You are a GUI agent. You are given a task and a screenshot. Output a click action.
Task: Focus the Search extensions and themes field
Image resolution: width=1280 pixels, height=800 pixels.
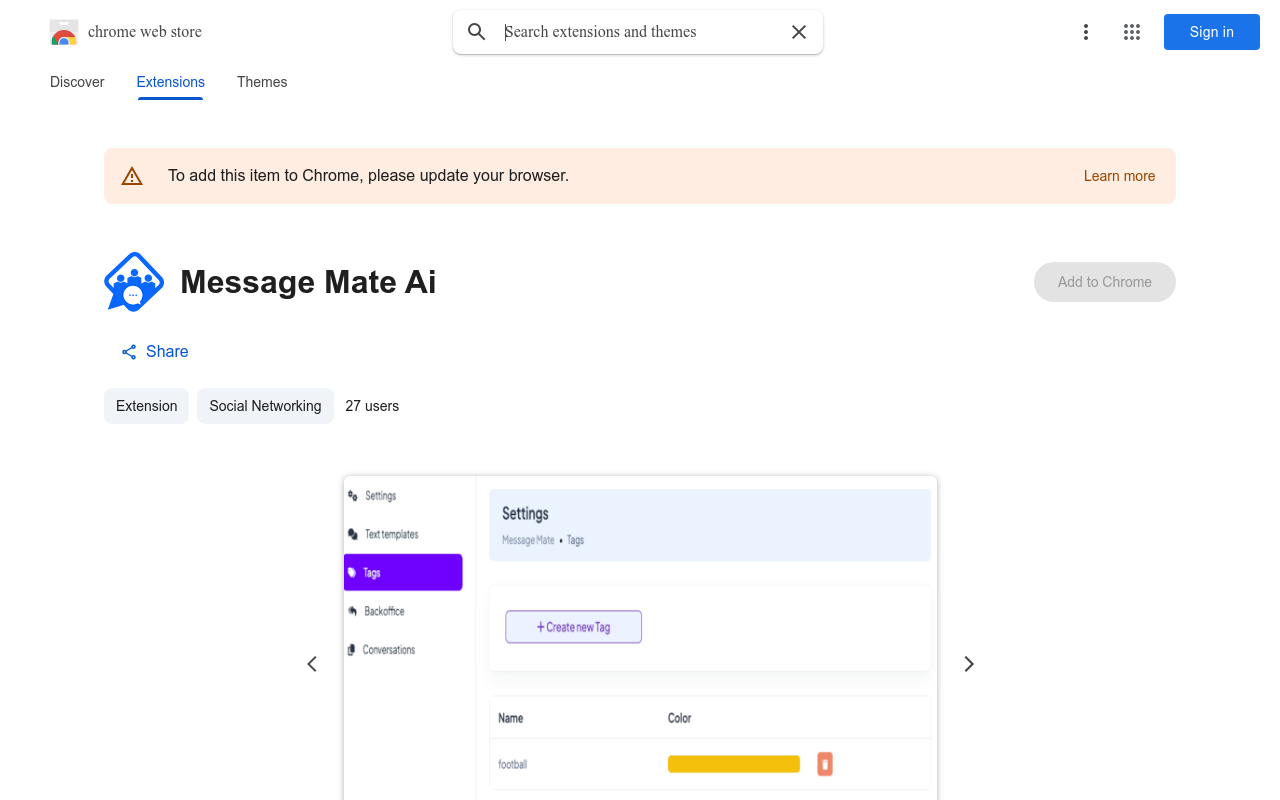point(640,32)
